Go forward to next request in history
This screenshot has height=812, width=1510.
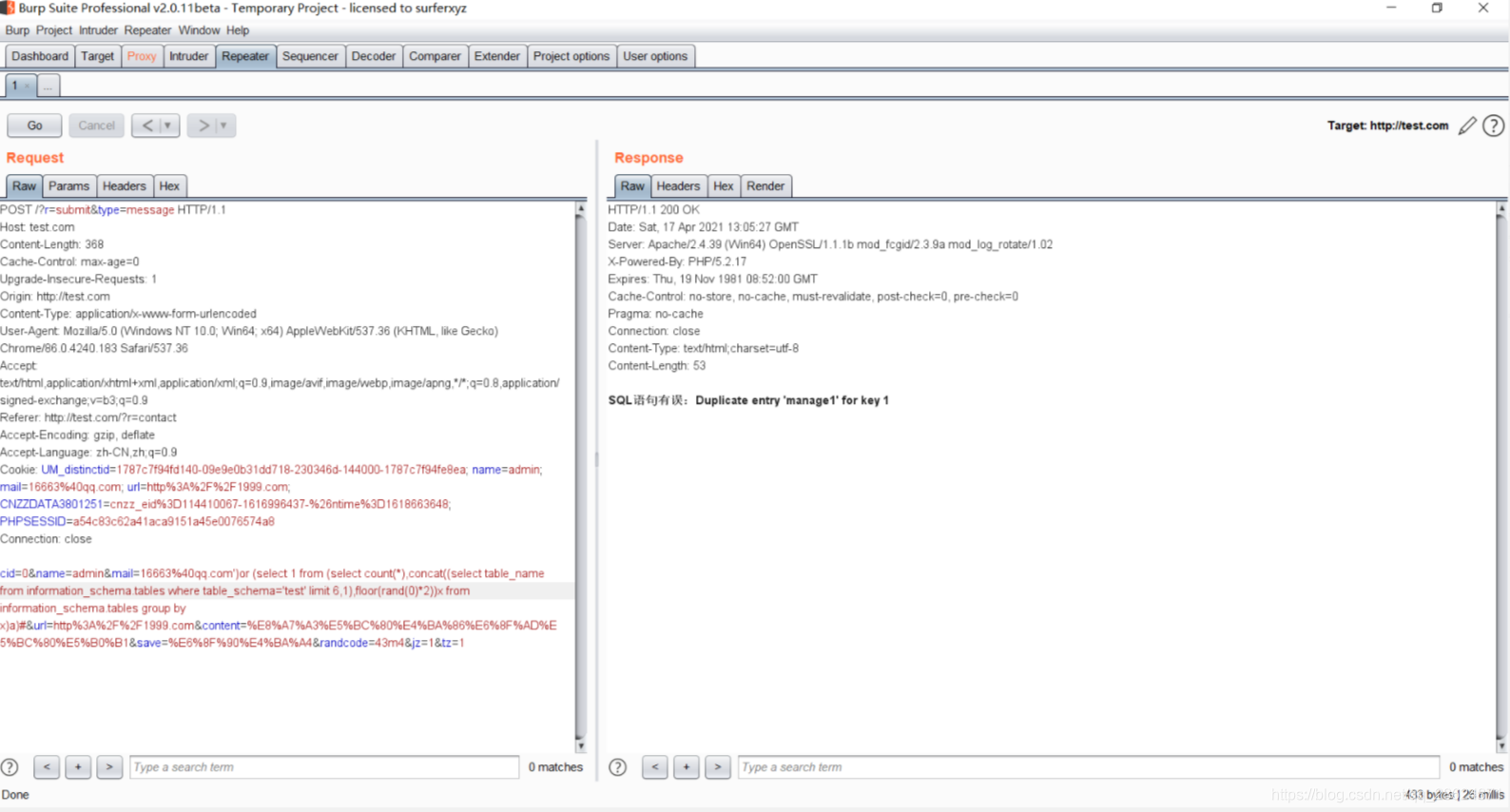tap(203, 126)
